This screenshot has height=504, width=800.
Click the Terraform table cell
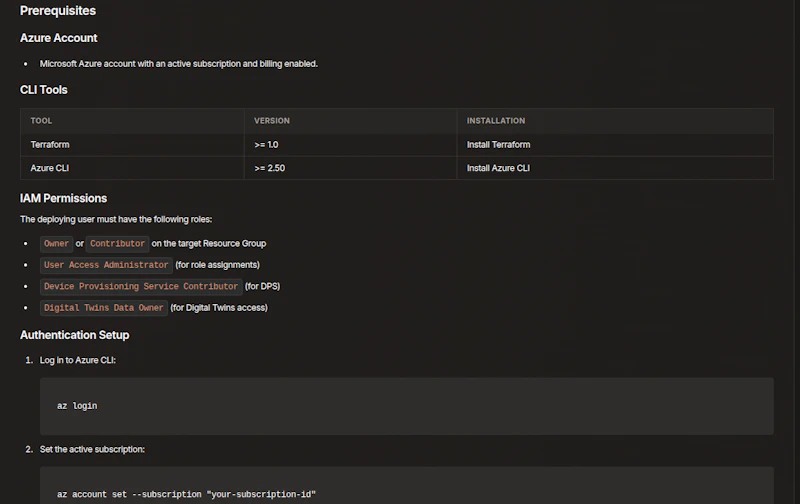[132, 145]
